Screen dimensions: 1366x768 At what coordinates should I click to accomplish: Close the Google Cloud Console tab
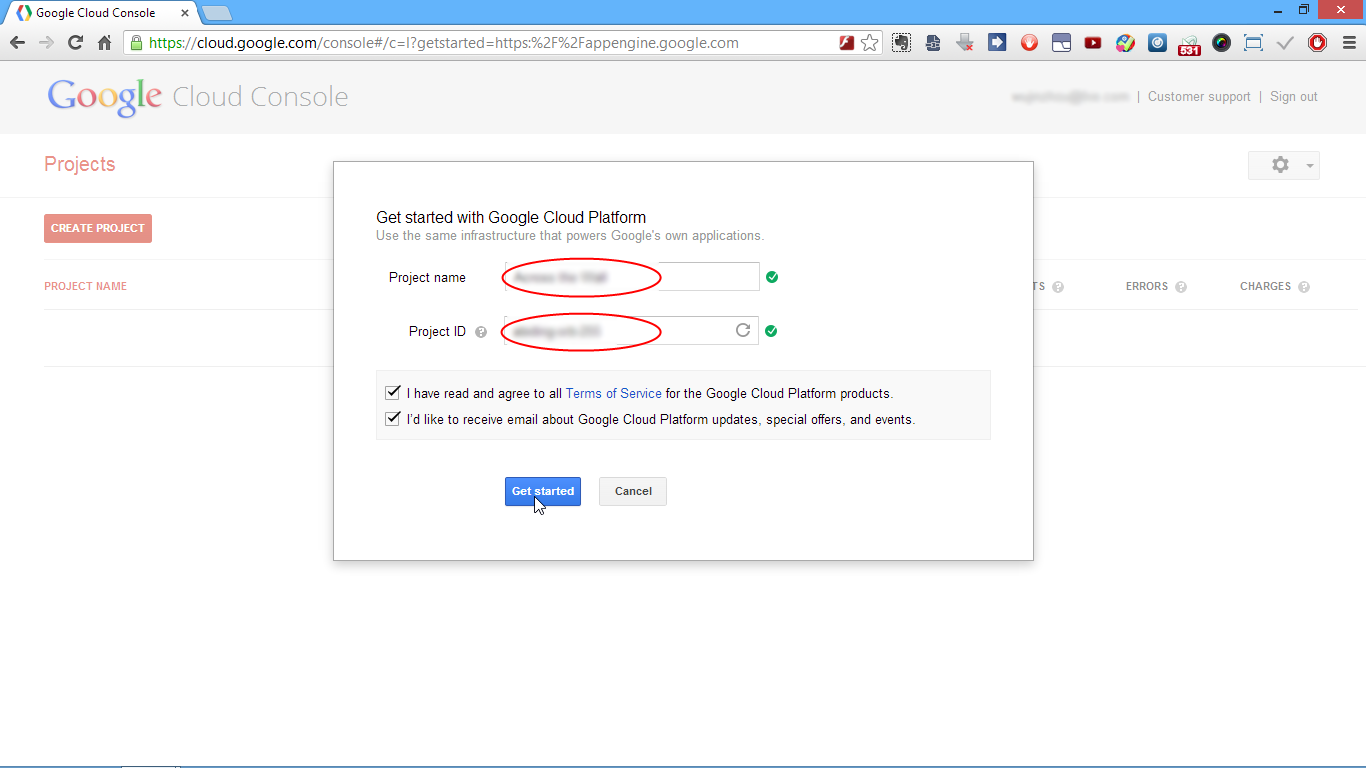pos(185,13)
